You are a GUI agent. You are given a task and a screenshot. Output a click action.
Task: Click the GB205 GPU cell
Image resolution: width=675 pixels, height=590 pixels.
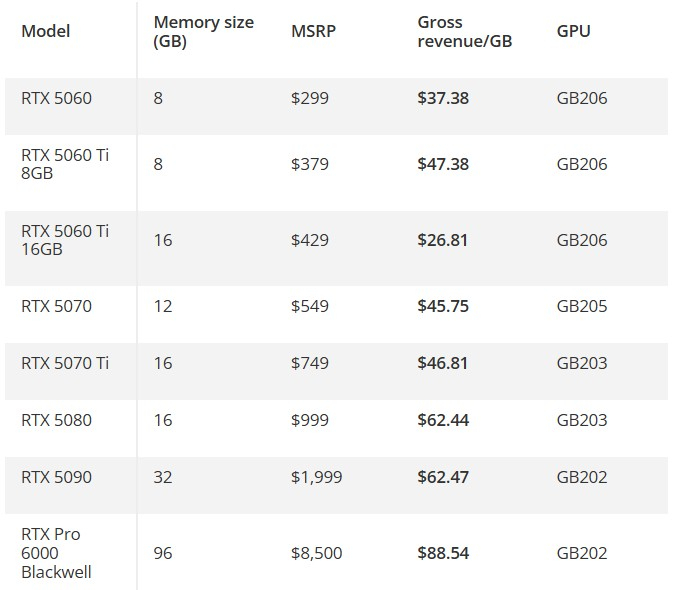(x=582, y=306)
